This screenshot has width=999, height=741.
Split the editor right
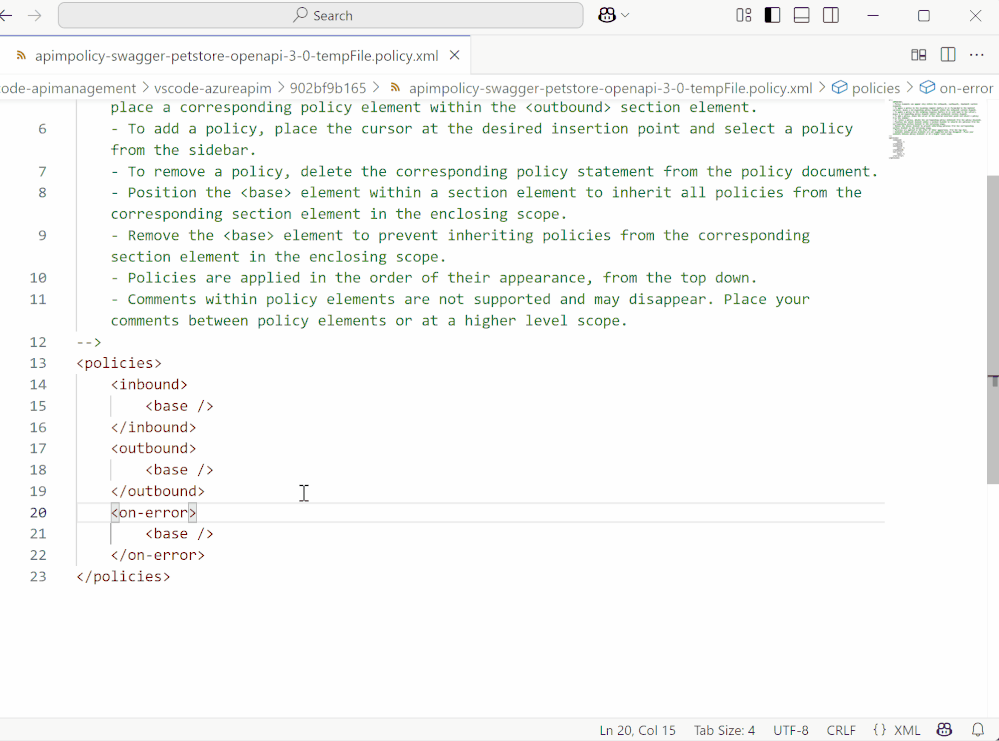point(948,55)
